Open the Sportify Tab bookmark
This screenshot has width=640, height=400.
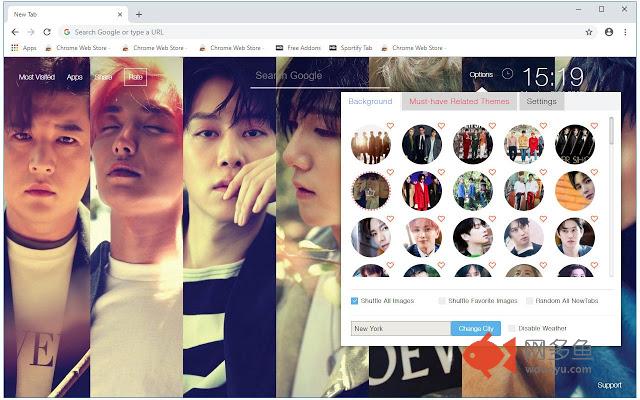pos(351,48)
